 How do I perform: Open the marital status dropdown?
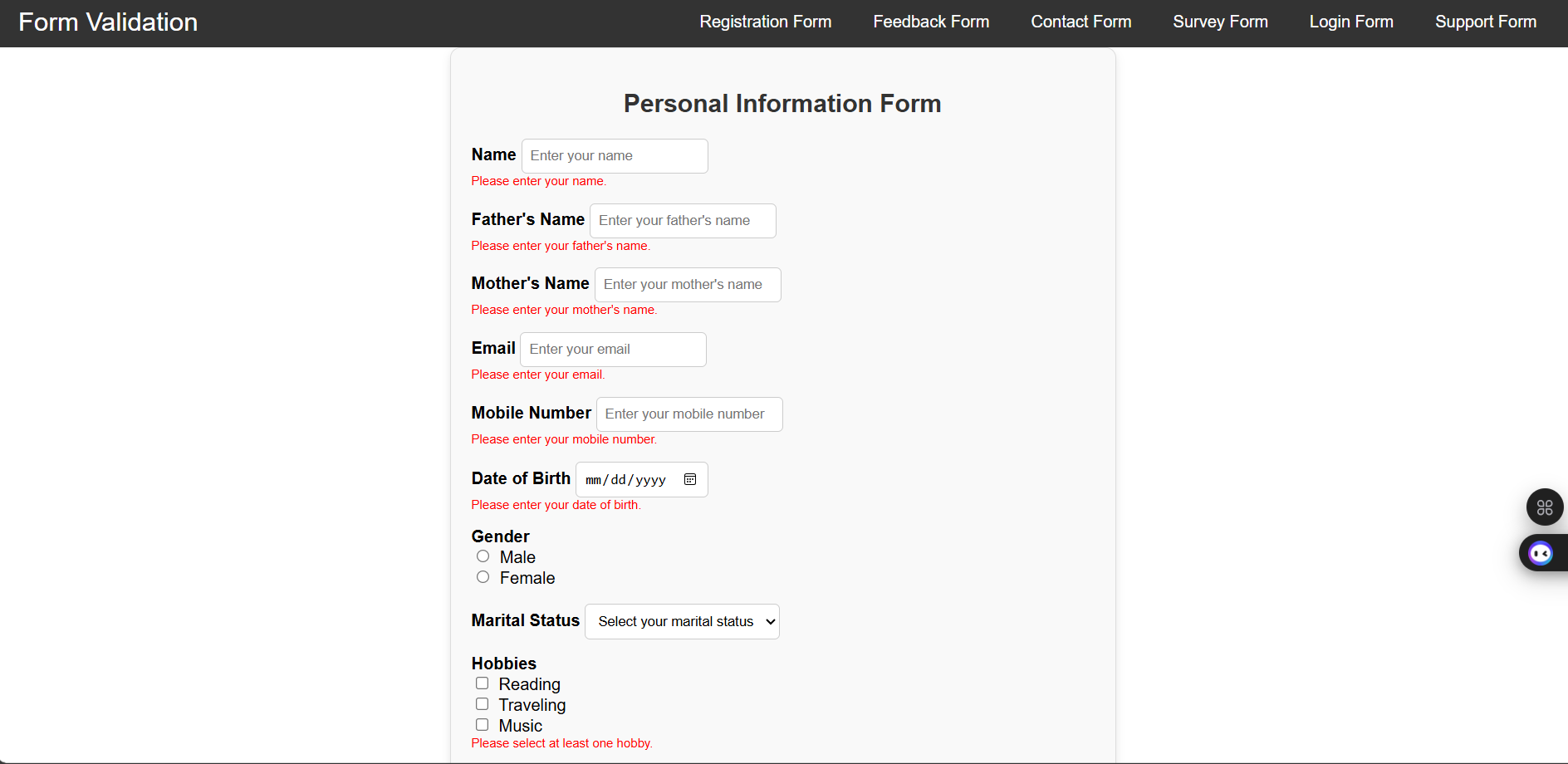pos(681,621)
